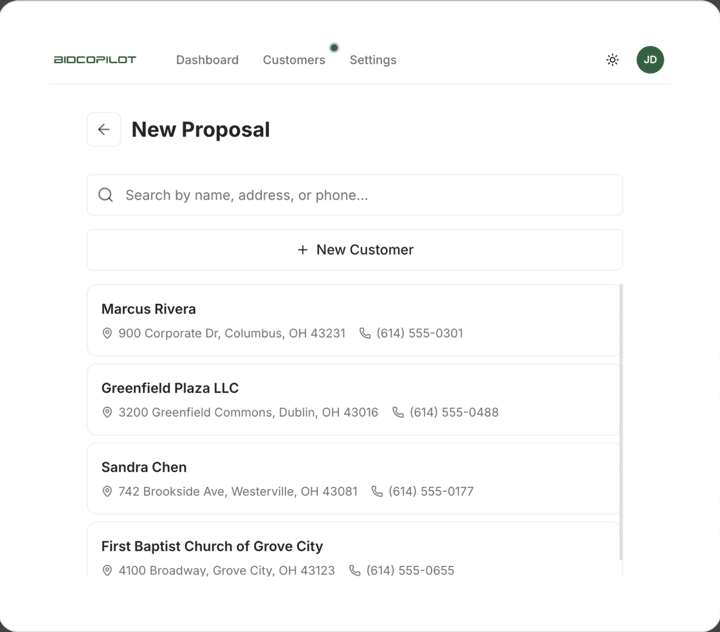Click the plus icon beside New Customer

[303, 250]
